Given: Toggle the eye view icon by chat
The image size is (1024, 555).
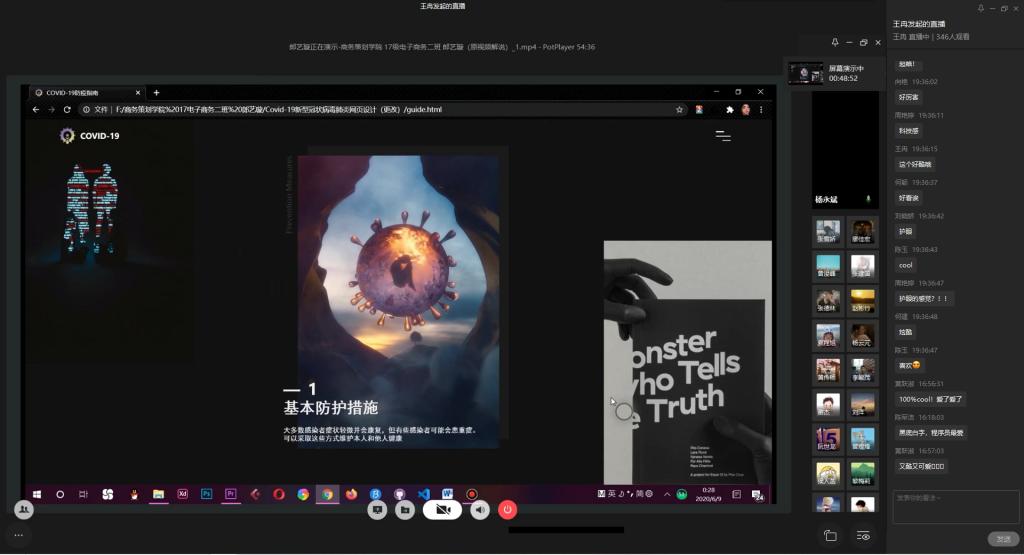Looking at the screenshot, I should pos(864,536).
